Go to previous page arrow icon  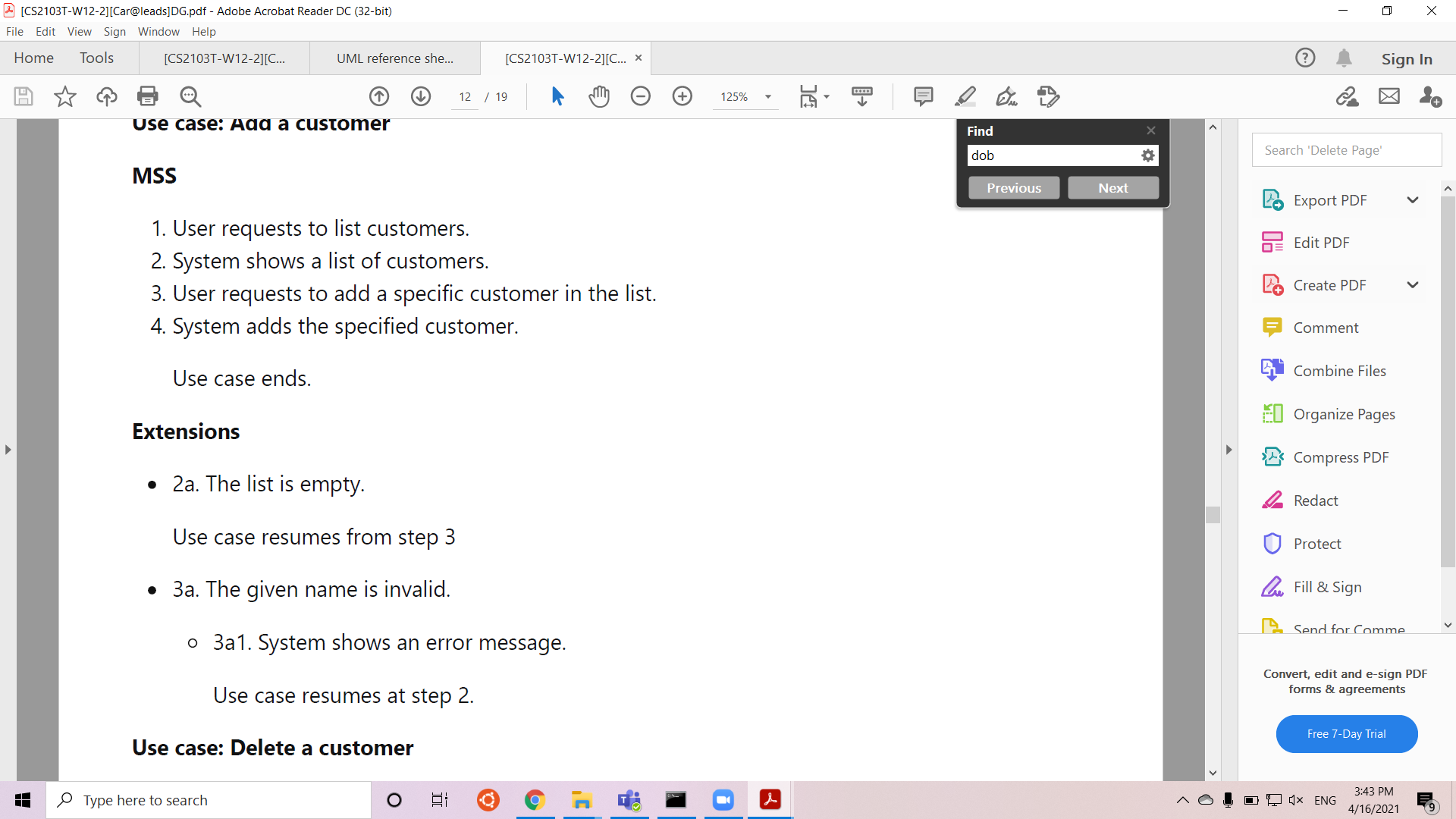point(379,96)
